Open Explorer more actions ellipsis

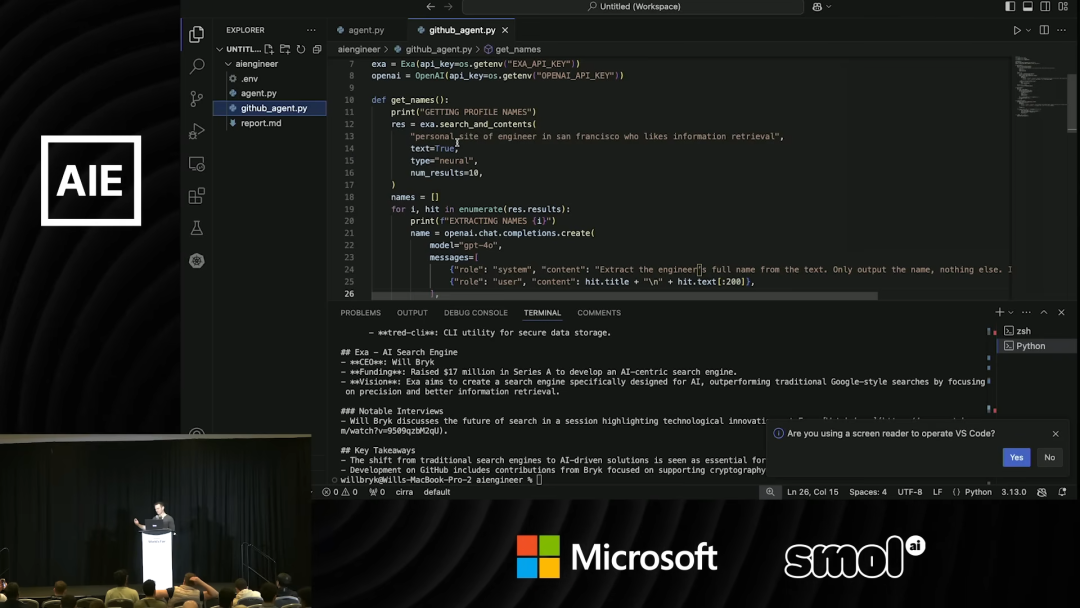[x=311, y=30]
